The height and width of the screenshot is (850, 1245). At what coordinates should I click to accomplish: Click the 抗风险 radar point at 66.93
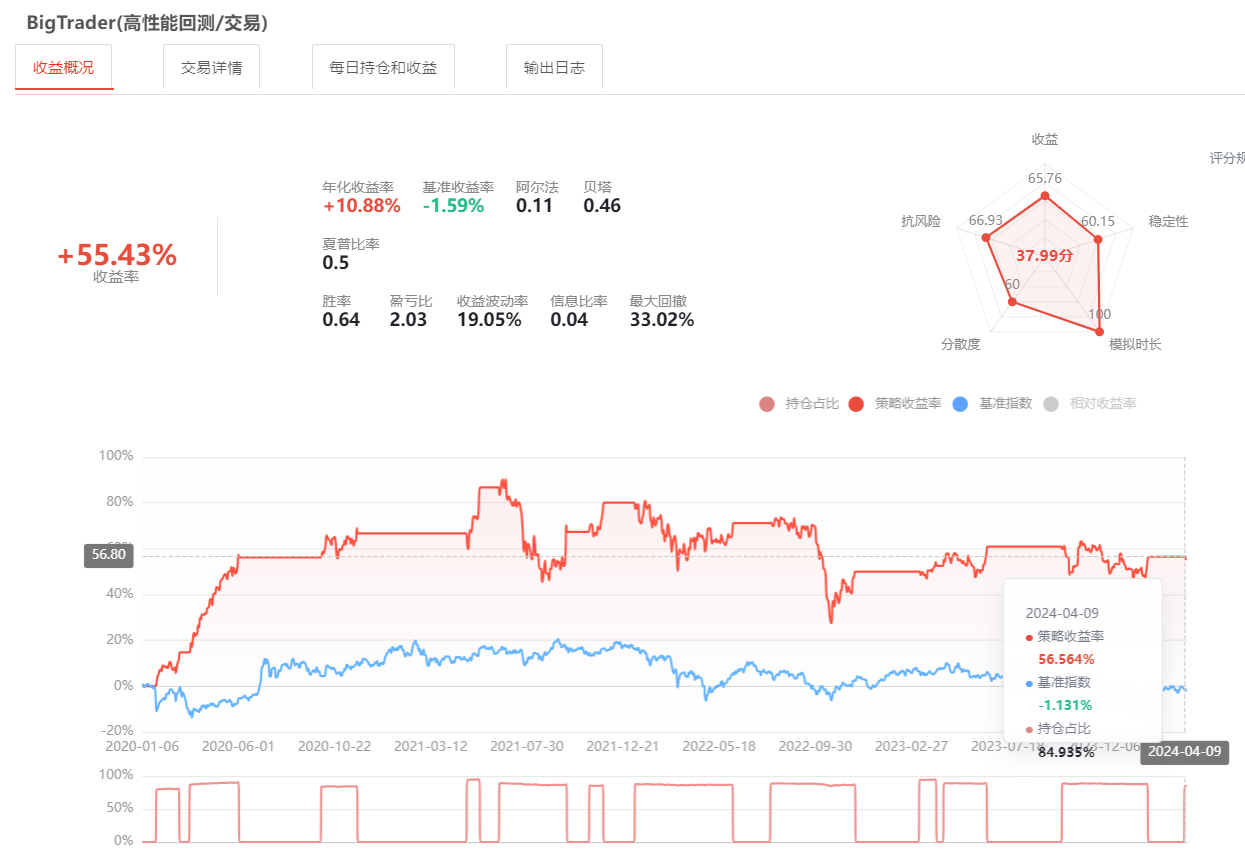986,238
